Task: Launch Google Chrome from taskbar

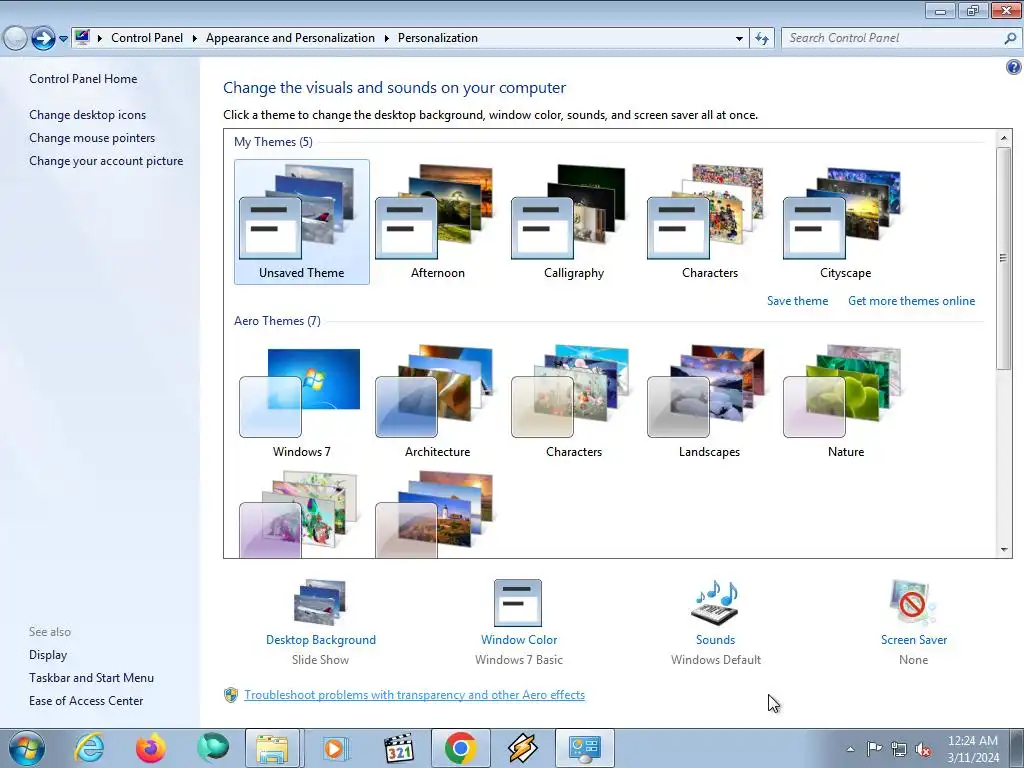Action: pyautogui.click(x=460, y=748)
